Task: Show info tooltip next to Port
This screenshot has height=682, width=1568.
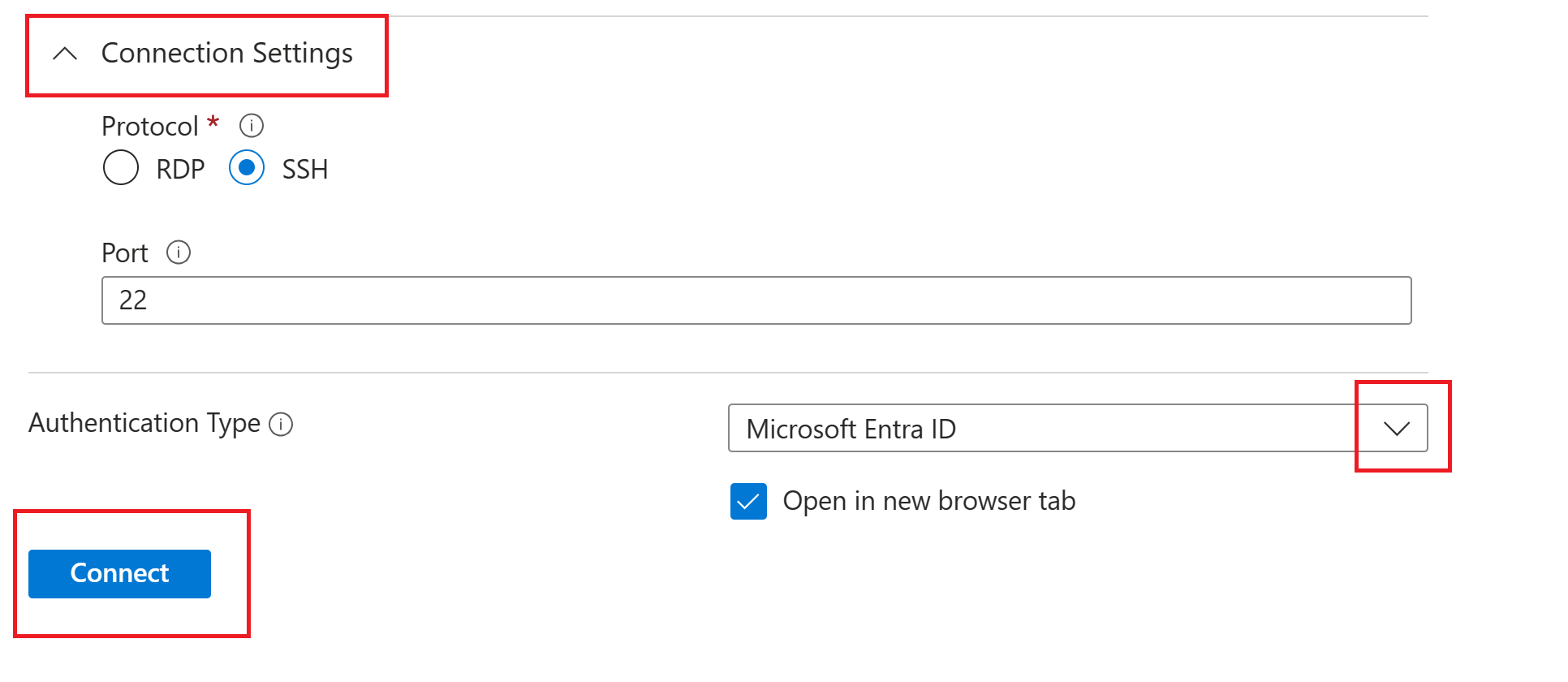Action: [179, 253]
